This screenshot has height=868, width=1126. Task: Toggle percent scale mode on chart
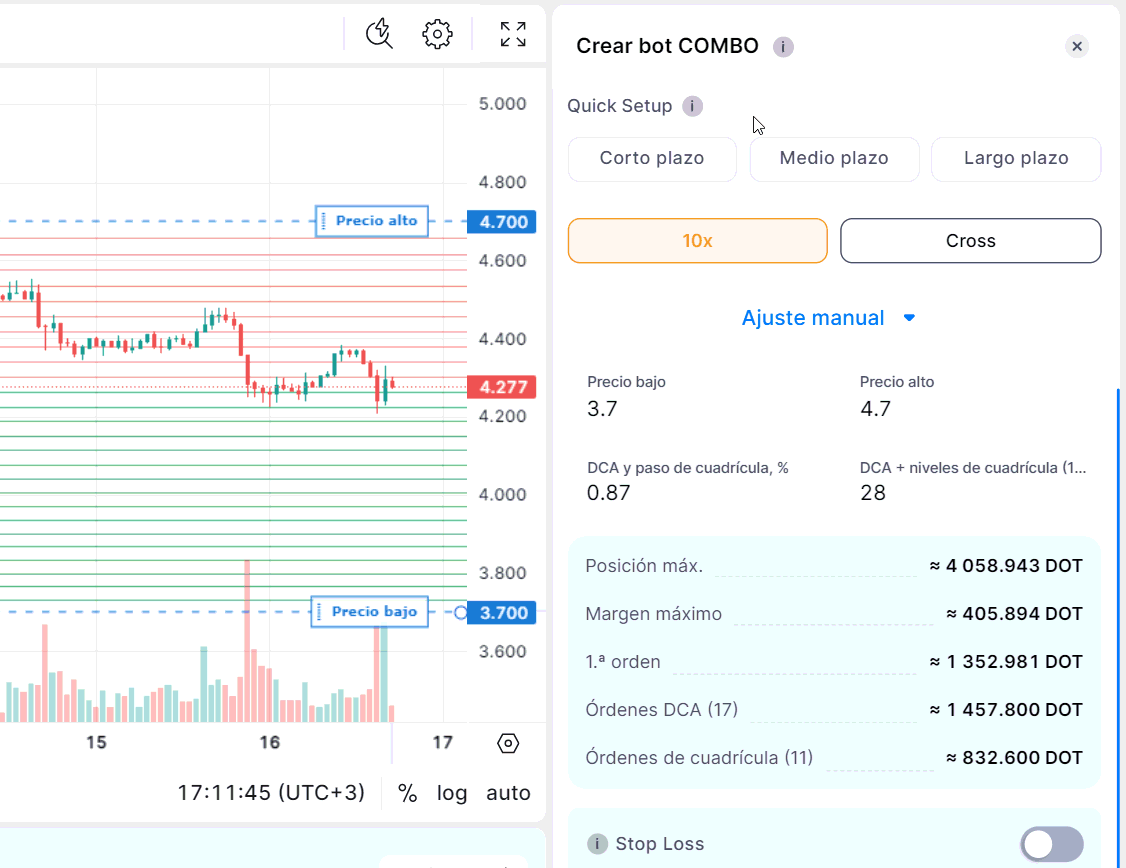(x=407, y=793)
